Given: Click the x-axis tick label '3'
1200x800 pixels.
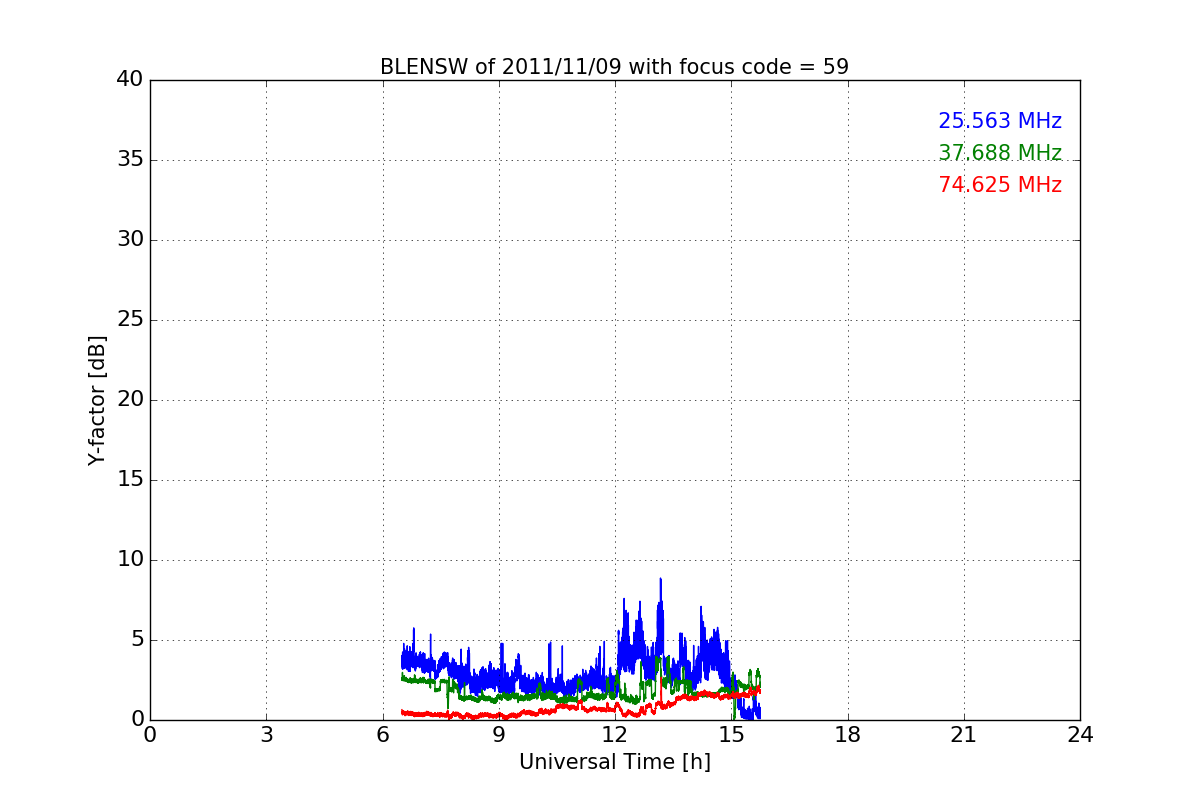Looking at the screenshot, I should pos(266,735).
